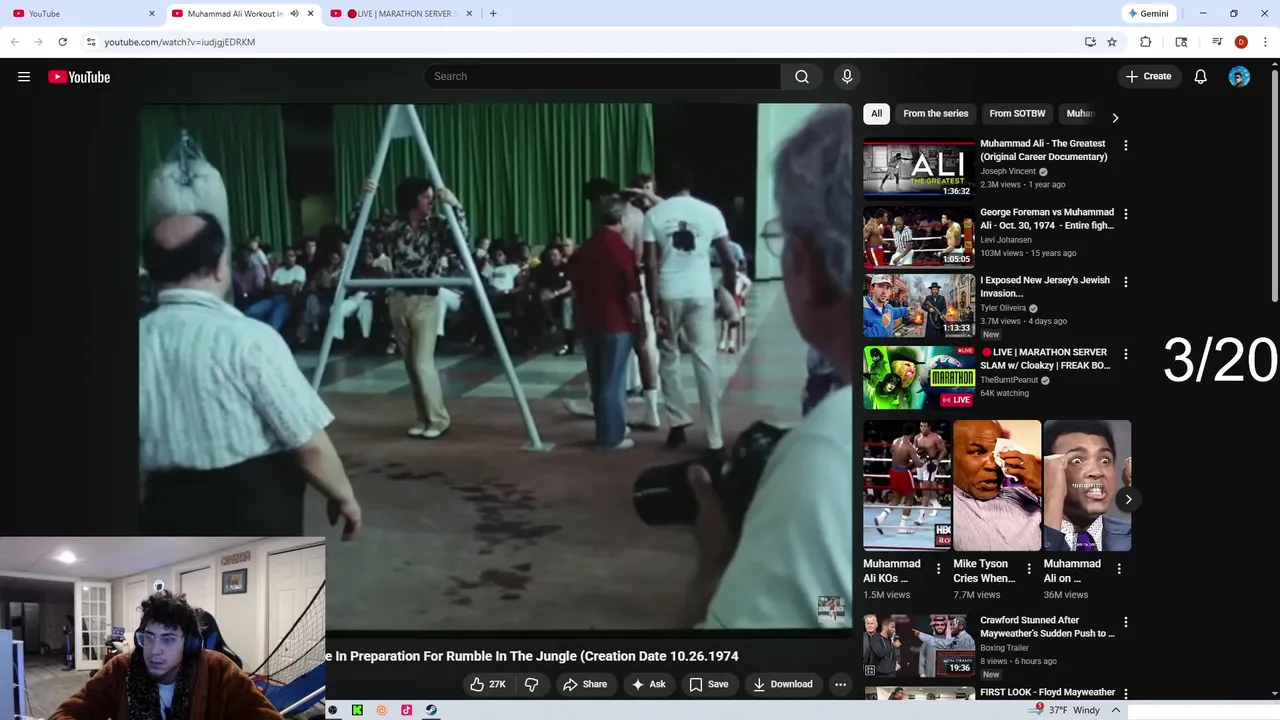The image size is (1280, 720).
Task: Dislike the video with thumbs down
Action: point(532,684)
